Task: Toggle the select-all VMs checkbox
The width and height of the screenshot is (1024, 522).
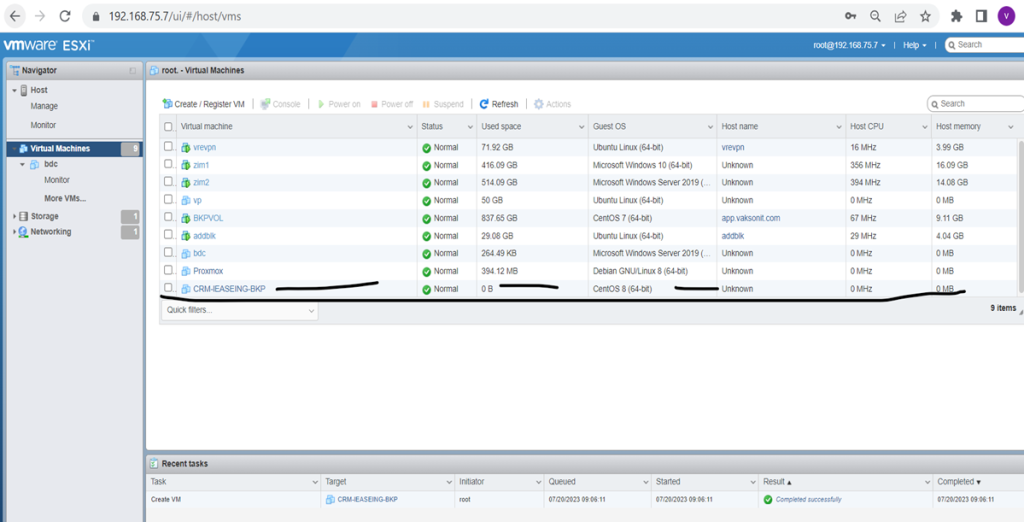Action: [168, 127]
